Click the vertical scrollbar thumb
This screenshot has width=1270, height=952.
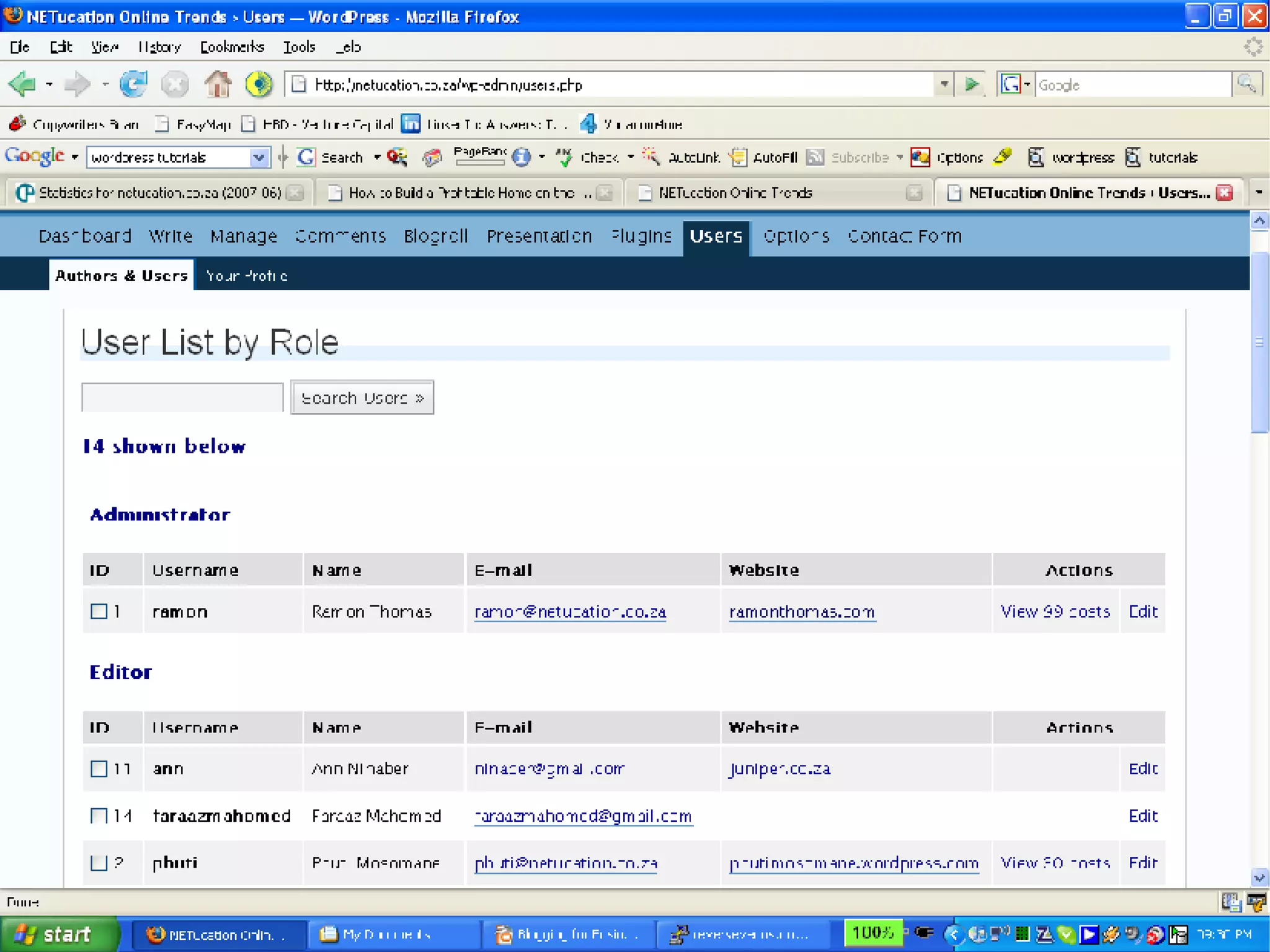[1259, 342]
